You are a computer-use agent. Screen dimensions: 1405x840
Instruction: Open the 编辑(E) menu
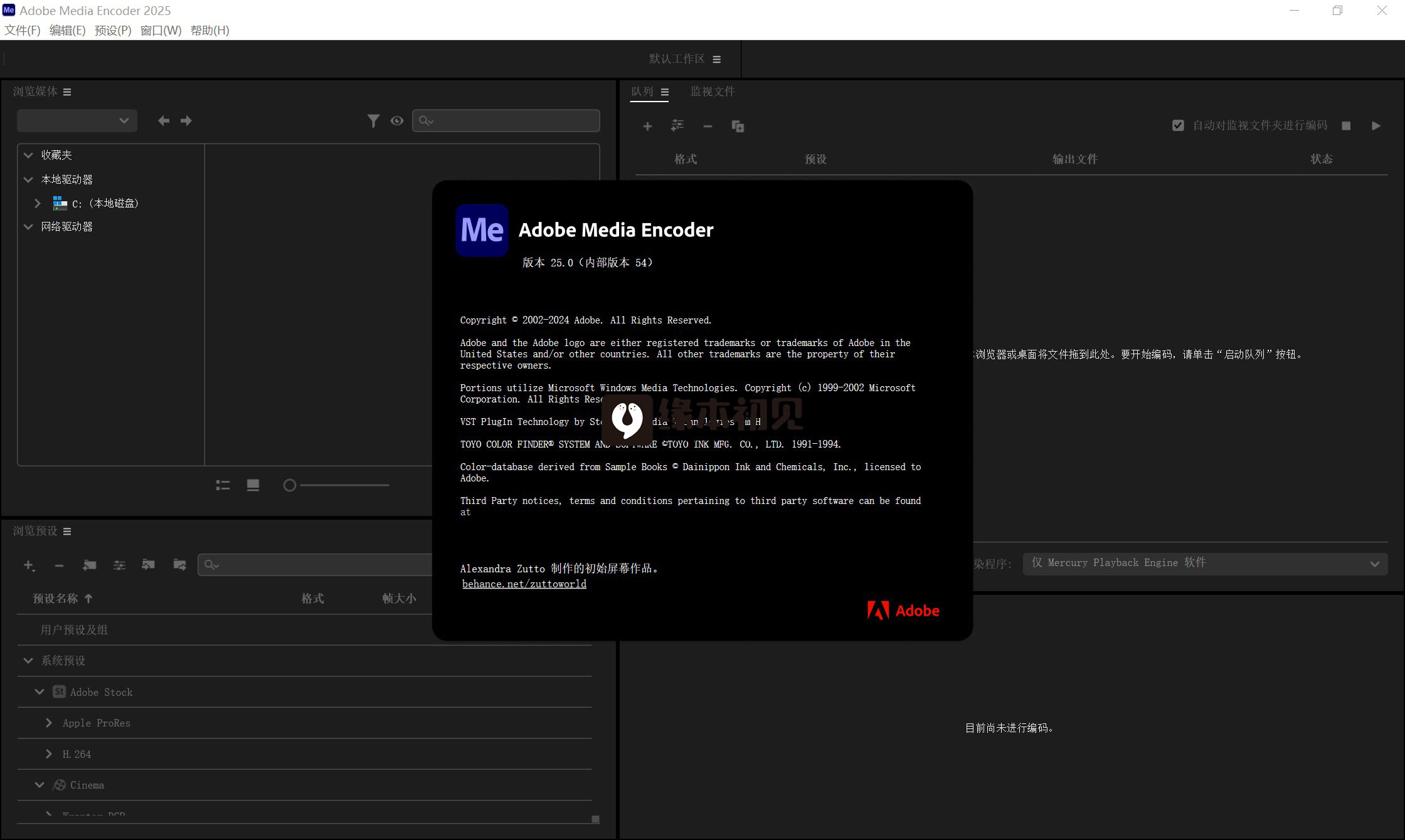click(x=67, y=30)
